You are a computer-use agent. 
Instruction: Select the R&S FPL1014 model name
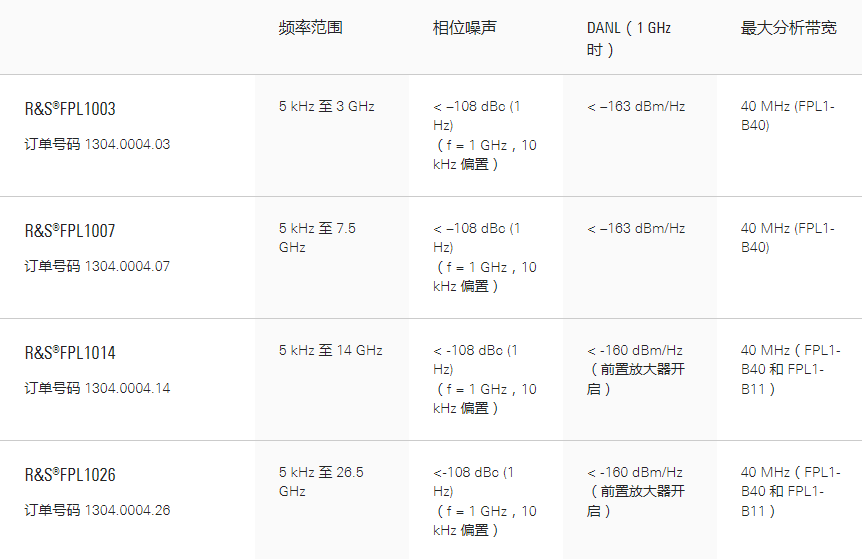click(70, 353)
